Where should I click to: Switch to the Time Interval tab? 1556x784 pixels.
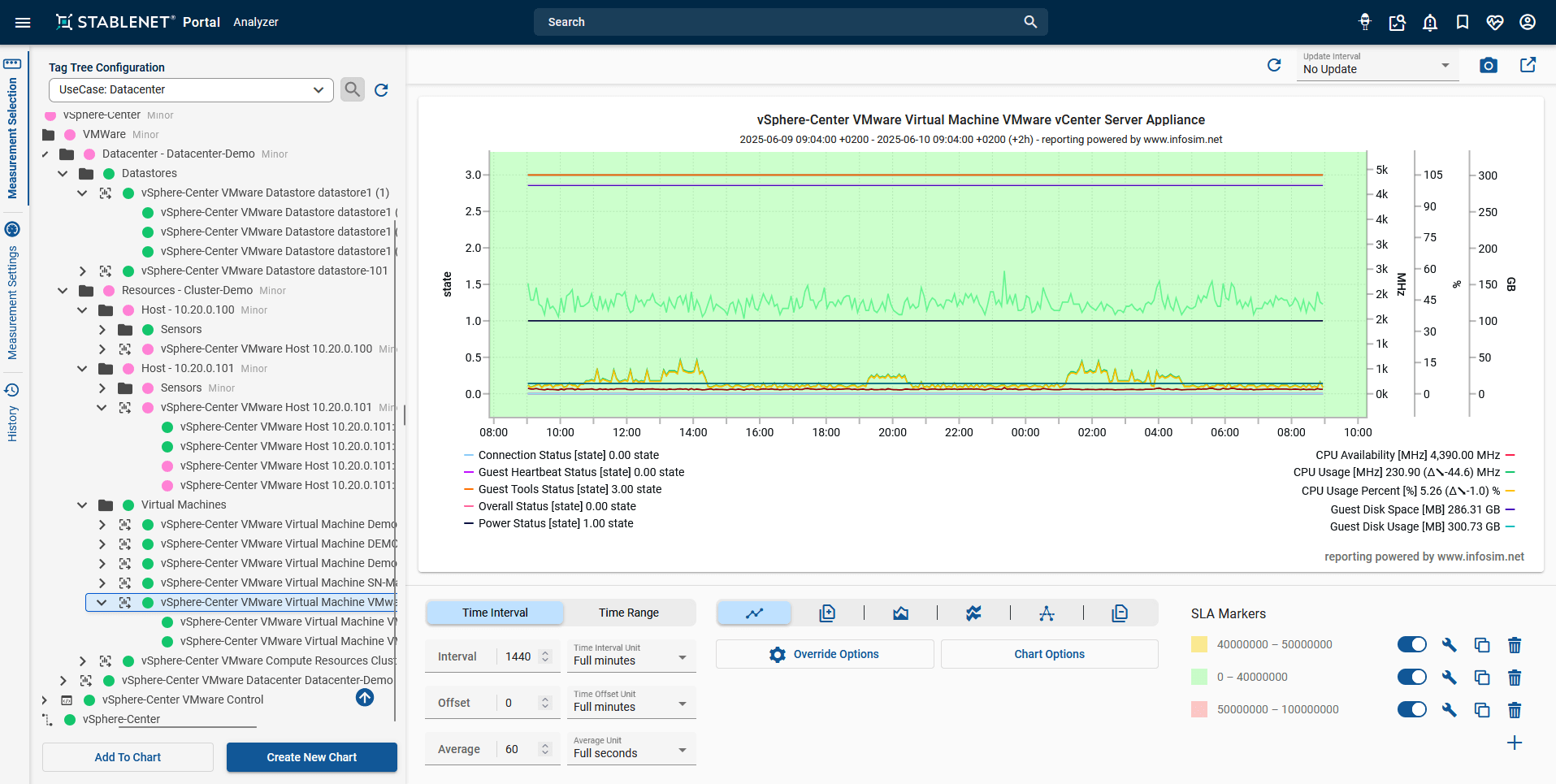(x=495, y=613)
